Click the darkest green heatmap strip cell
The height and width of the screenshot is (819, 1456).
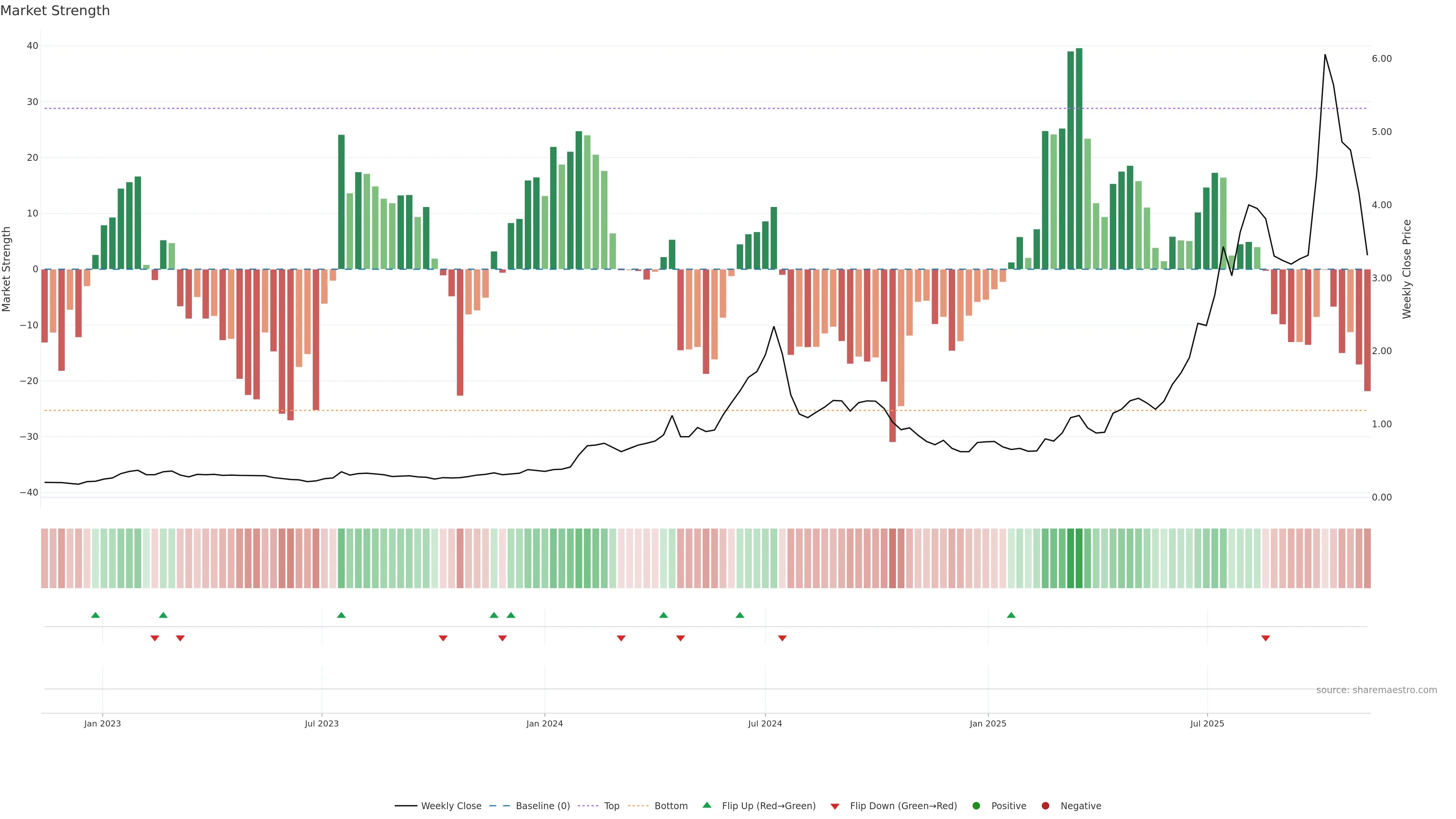1079,559
